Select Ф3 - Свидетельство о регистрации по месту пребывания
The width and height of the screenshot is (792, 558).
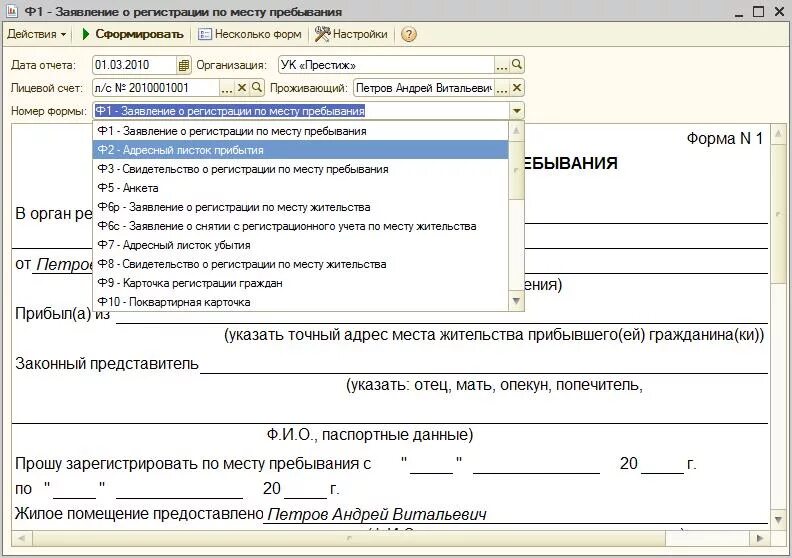[301, 169]
